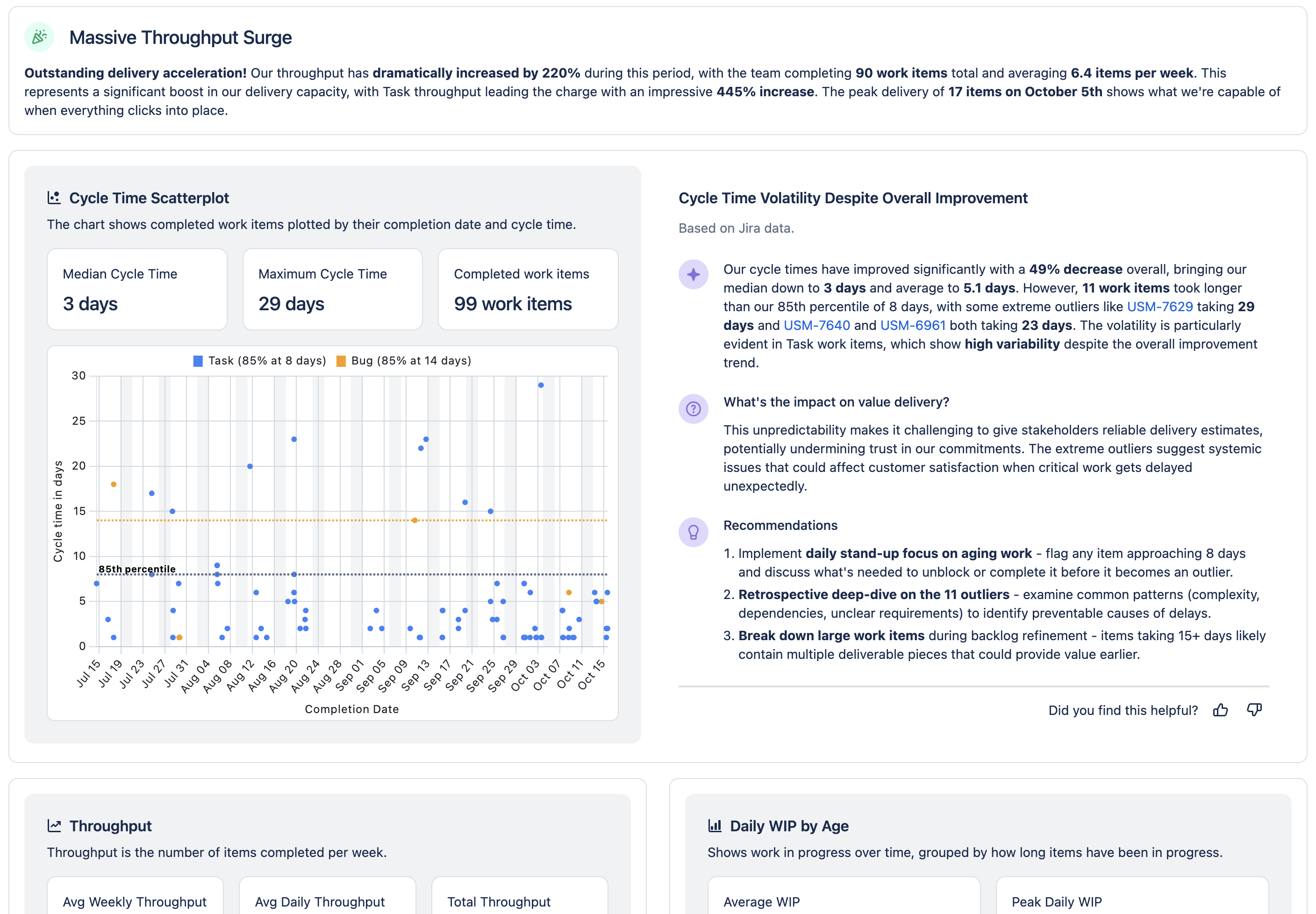This screenshot has width=1316, height=914.
Task: Open the USM-7629 work item link
Action: (1159, 307)
